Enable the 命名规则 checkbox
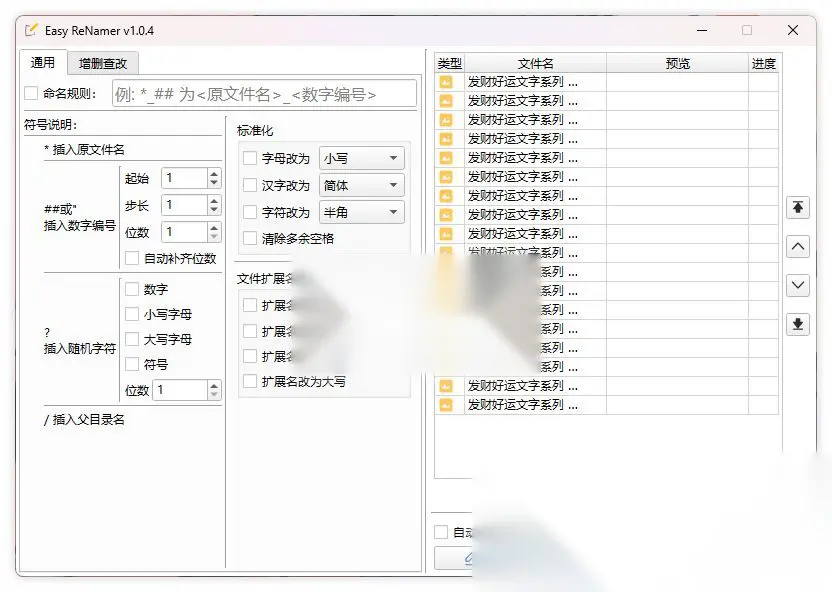The image size is (832, 592). coord(31,93)
